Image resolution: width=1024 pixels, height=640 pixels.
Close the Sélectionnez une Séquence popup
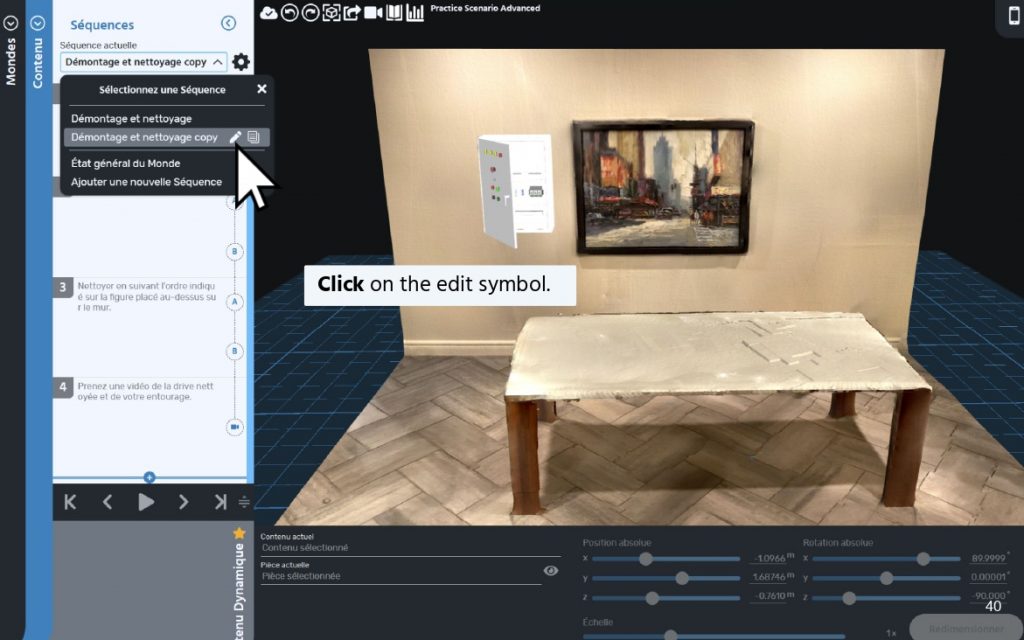point(262,89)
